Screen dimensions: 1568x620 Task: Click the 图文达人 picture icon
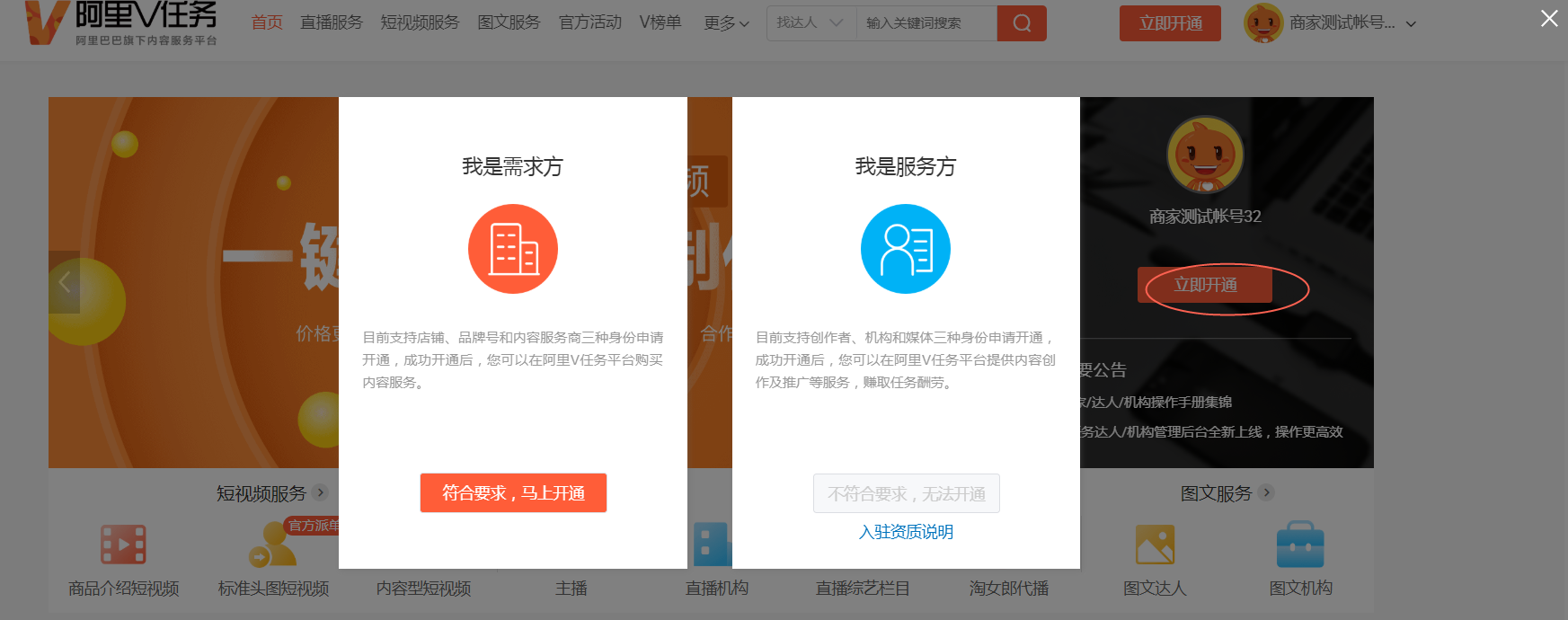(x=1155, y=545)
